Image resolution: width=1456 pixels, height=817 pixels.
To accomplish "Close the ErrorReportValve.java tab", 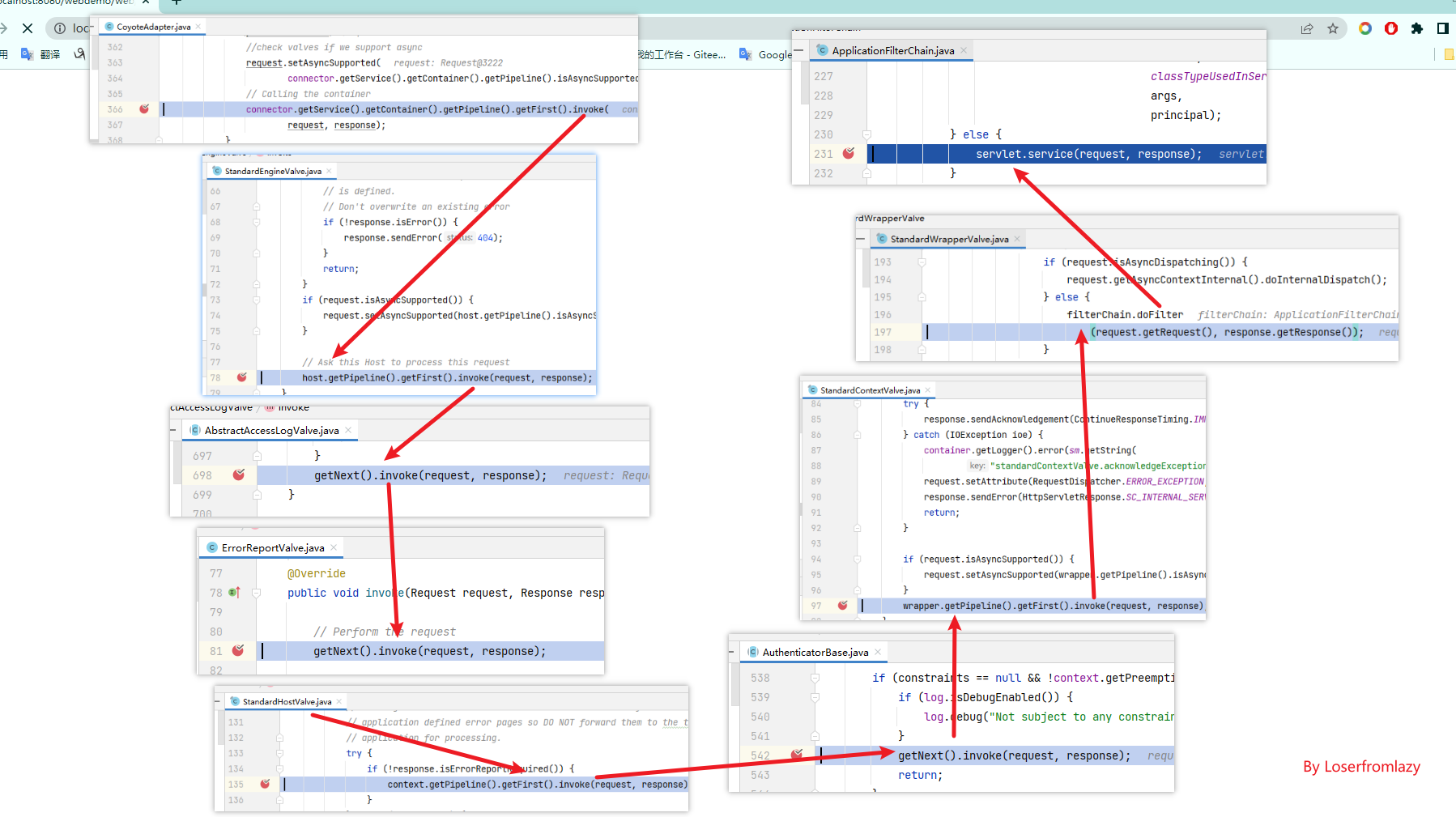I will (x=334, y=547).
